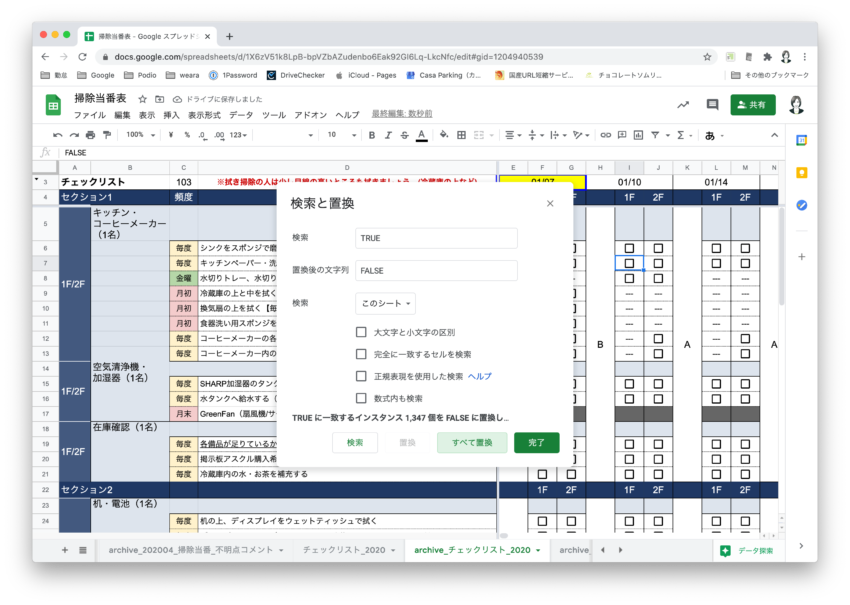Click the すべて置換 button

click(x=471, y=443)
